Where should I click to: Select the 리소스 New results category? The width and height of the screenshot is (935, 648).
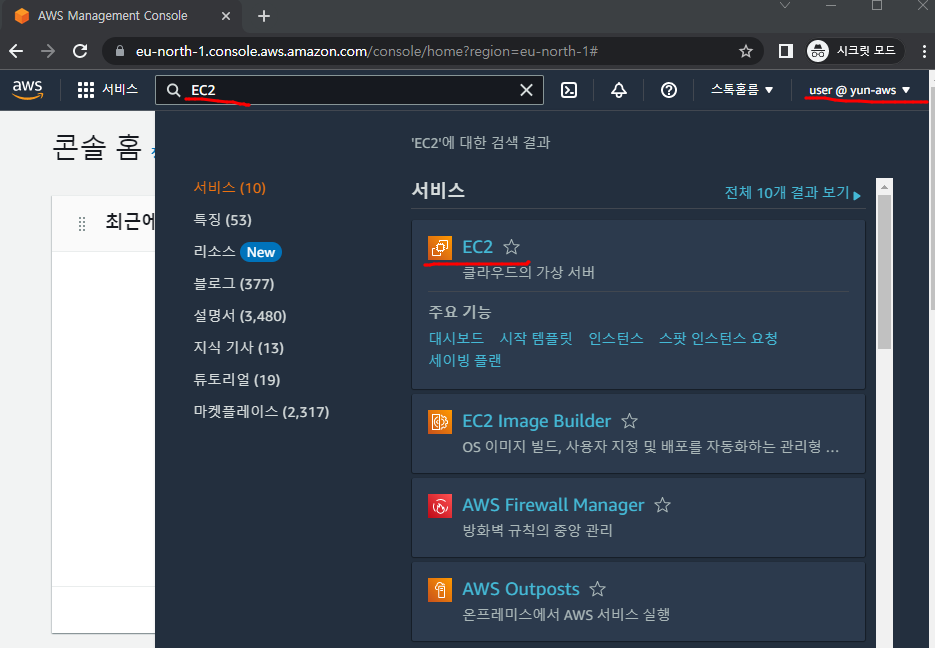(x=237, y=252)
